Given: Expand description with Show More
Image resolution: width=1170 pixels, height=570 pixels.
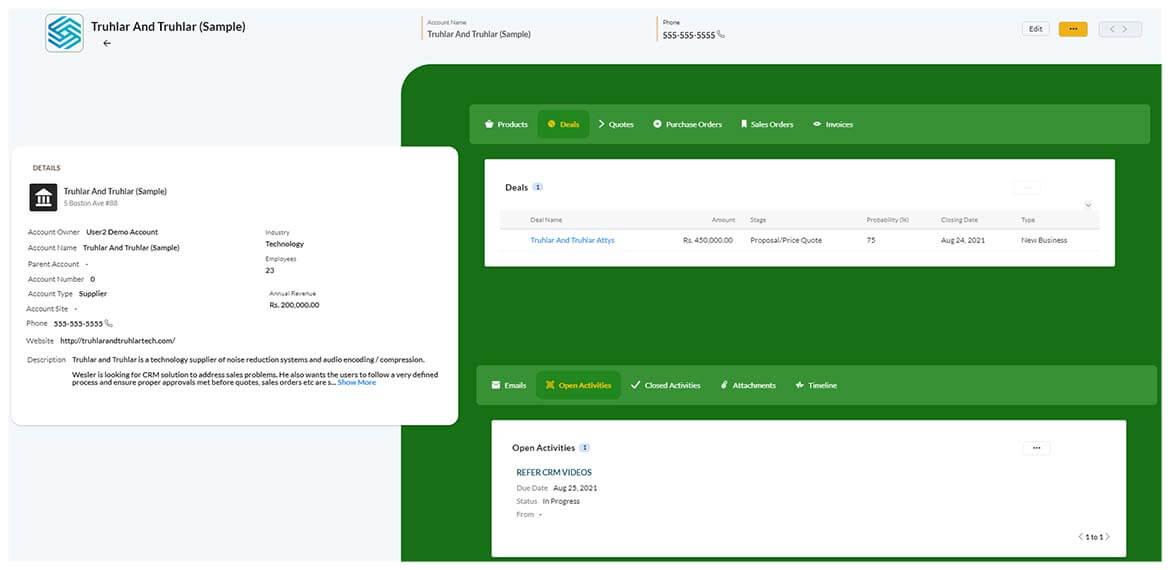Looking at the screenshot, I should tap(357, 382).
